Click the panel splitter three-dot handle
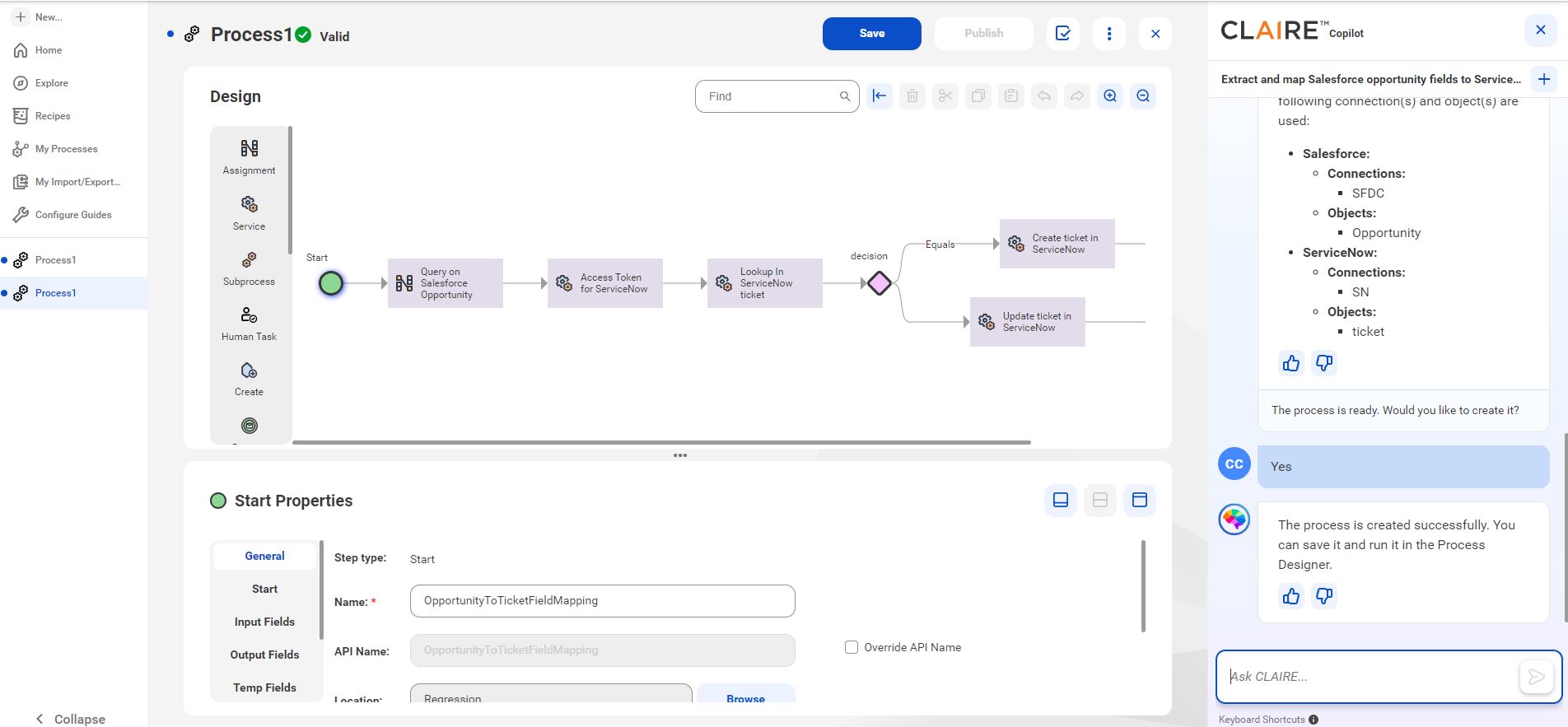This screenshot has height=727, width=1568. [x=680, y=455]
